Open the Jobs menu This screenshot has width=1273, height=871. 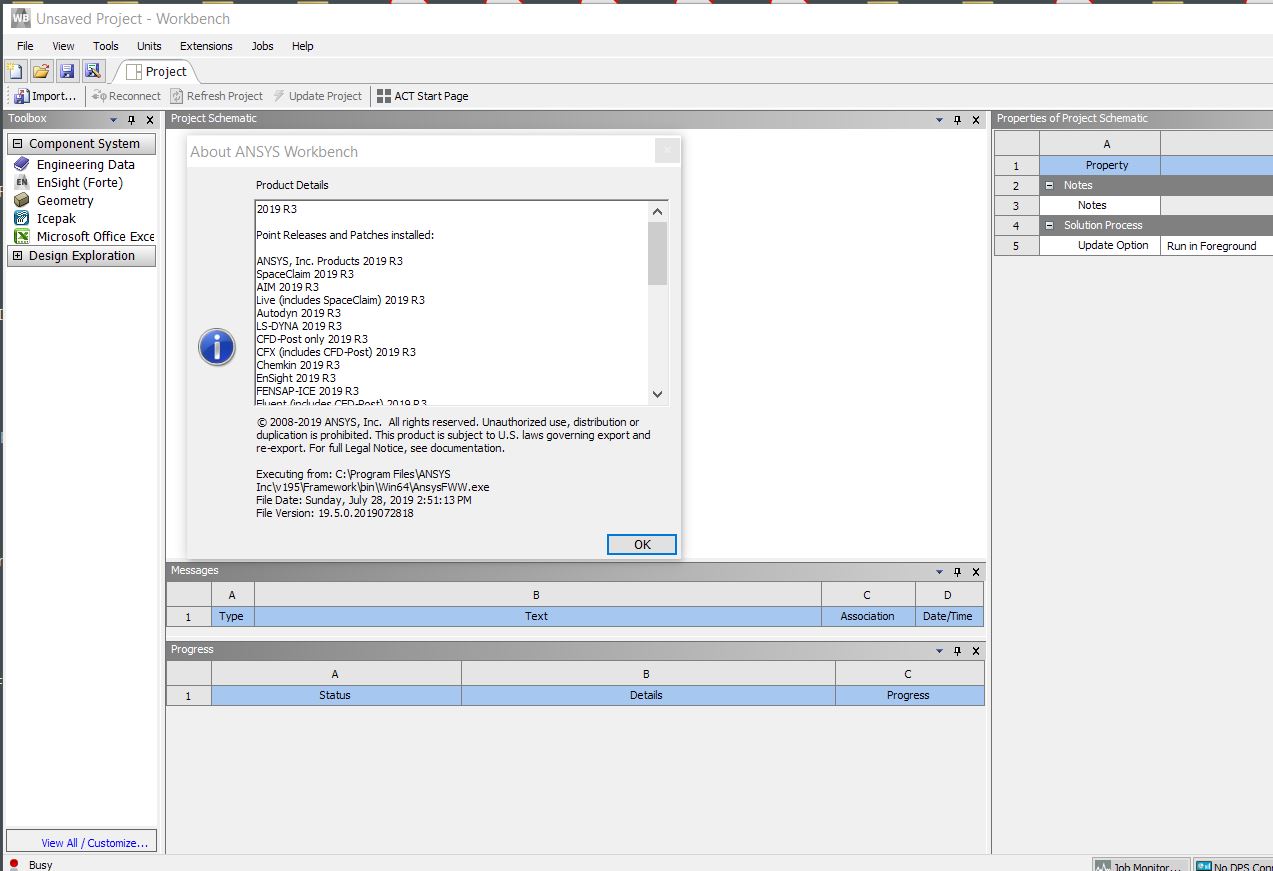(262, 46)
